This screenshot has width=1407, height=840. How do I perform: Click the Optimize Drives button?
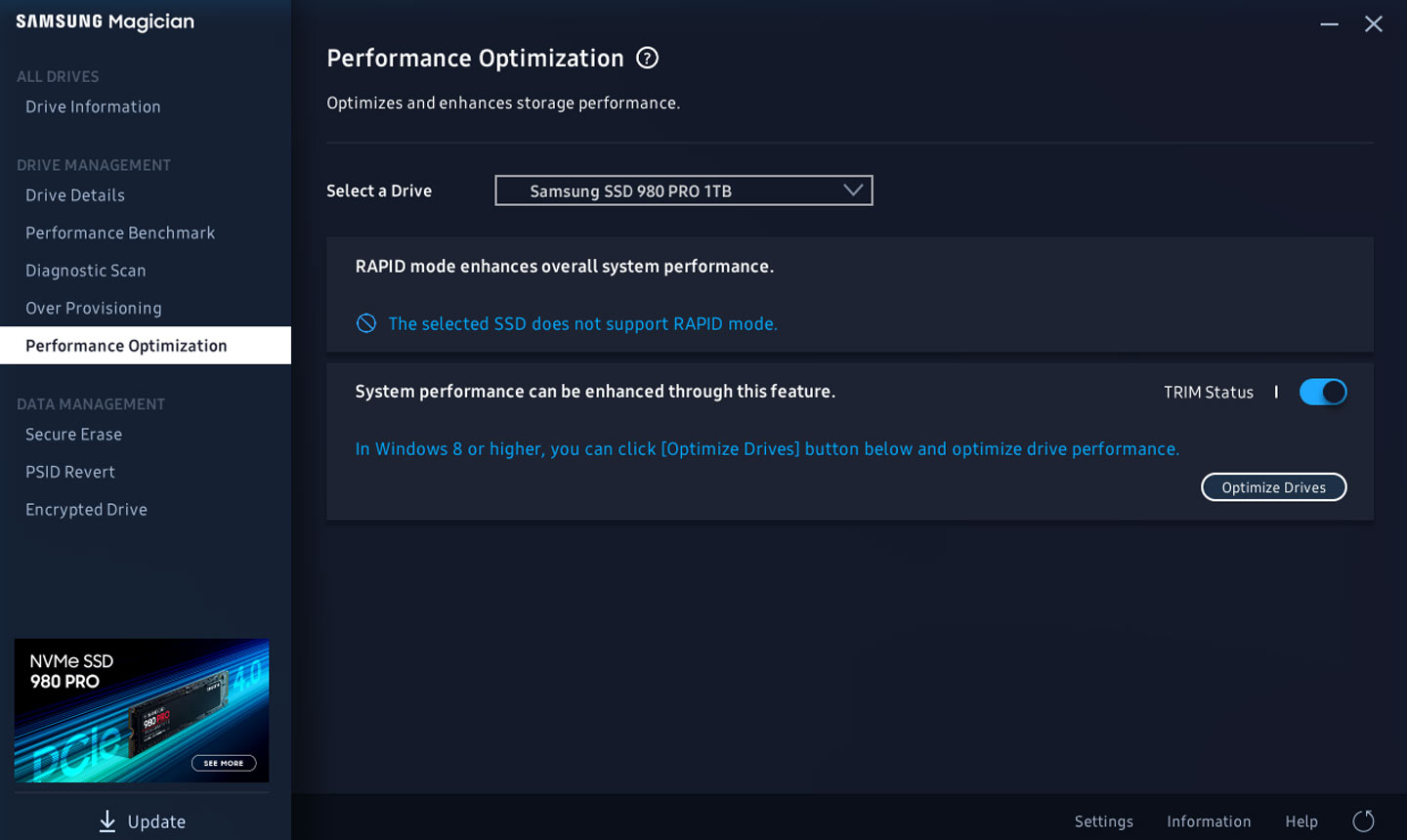(1274, 487)
